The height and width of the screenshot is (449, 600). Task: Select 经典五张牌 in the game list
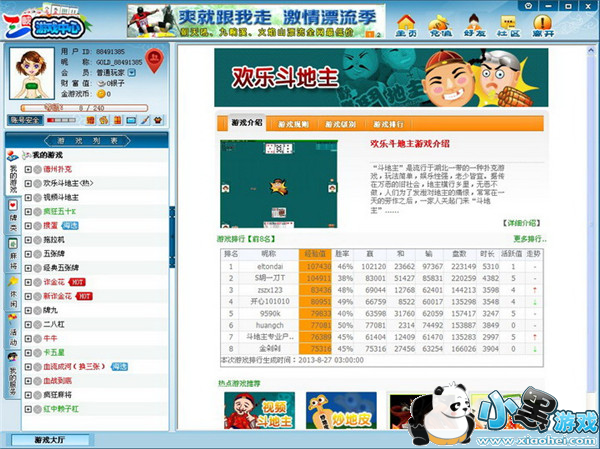tap(61, 268)
